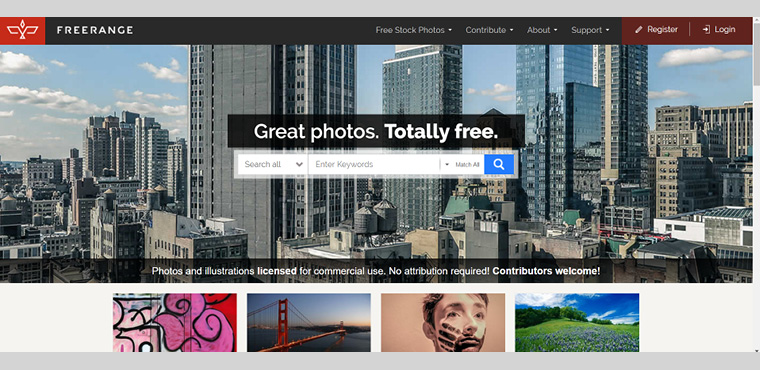Screen dimensions: 760x370
Task: Open the face with handprint thumbnail
Action: [x=443, y=322]
